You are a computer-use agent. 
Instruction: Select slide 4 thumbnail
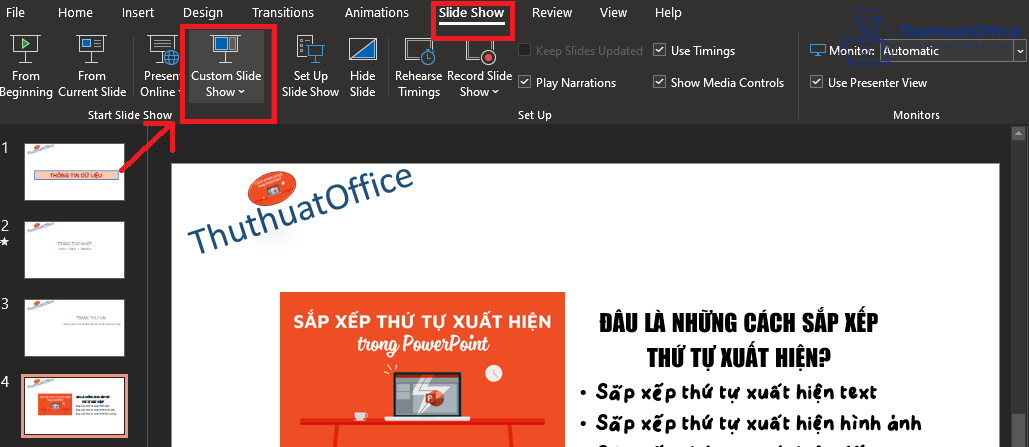click(x=74, y=406)
